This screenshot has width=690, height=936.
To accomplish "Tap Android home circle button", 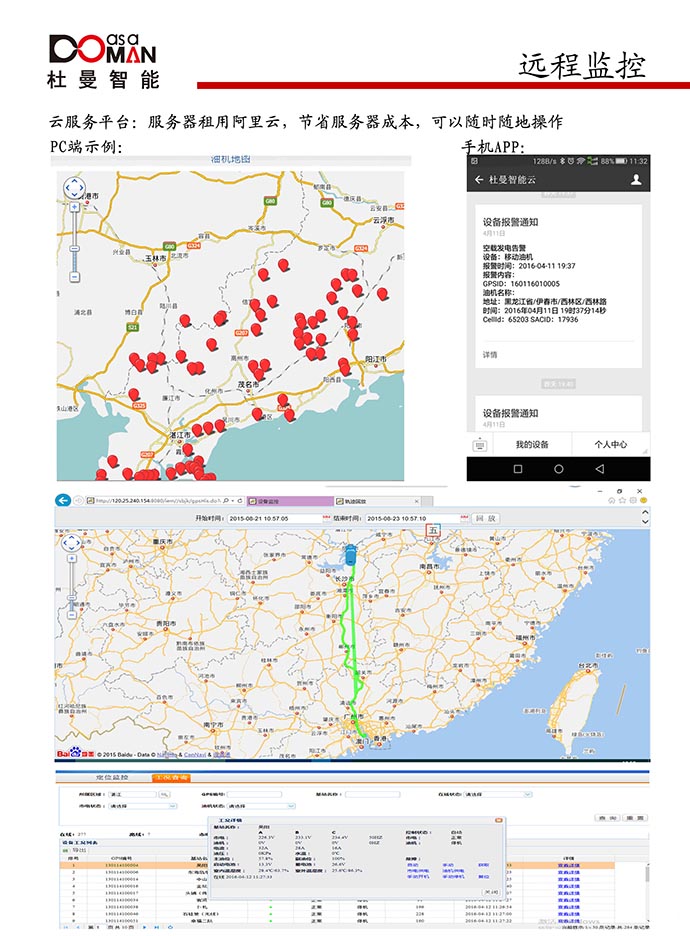I will point(559,469).
